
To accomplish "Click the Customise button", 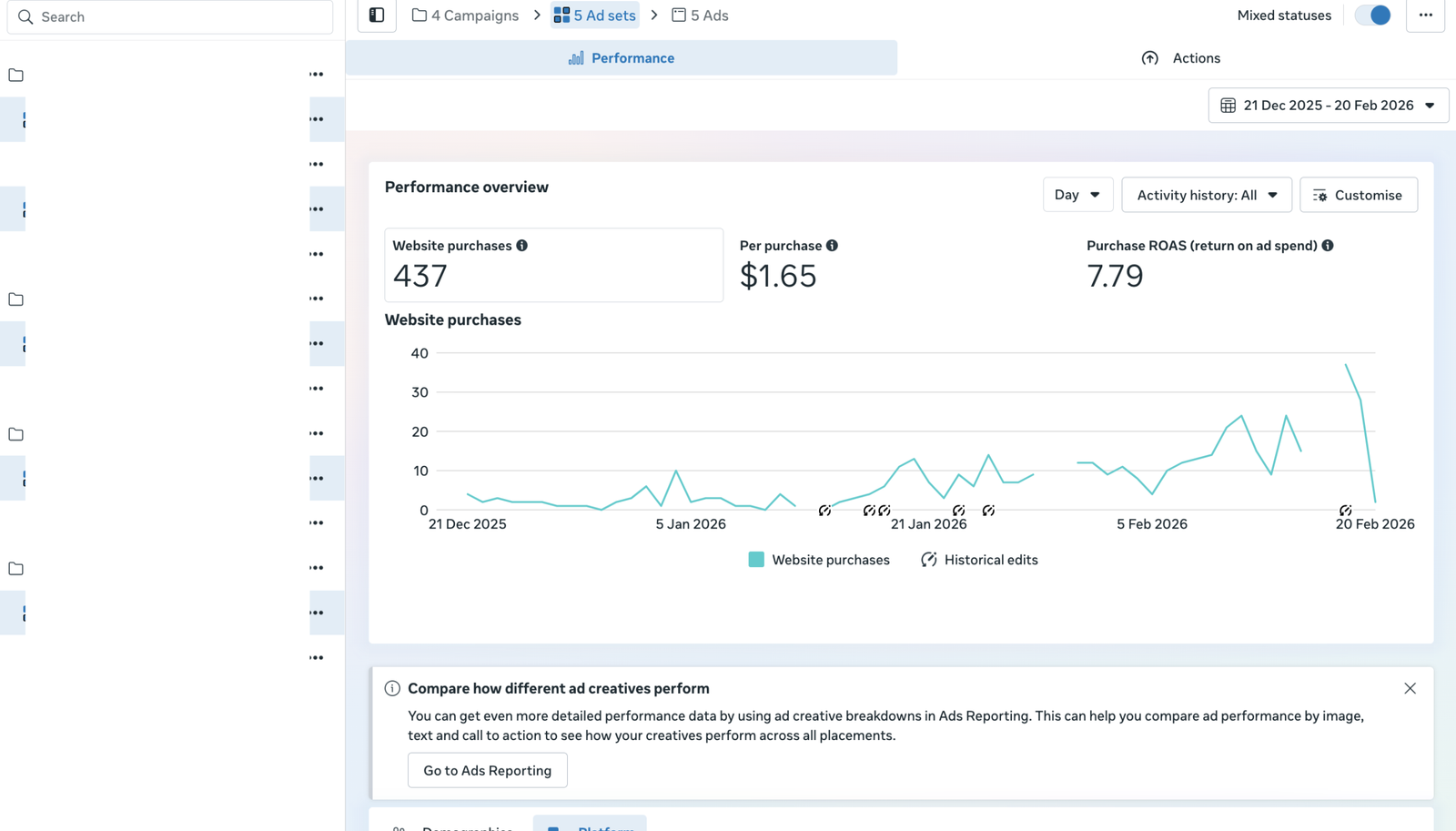I will click(x=1358, y=195).
